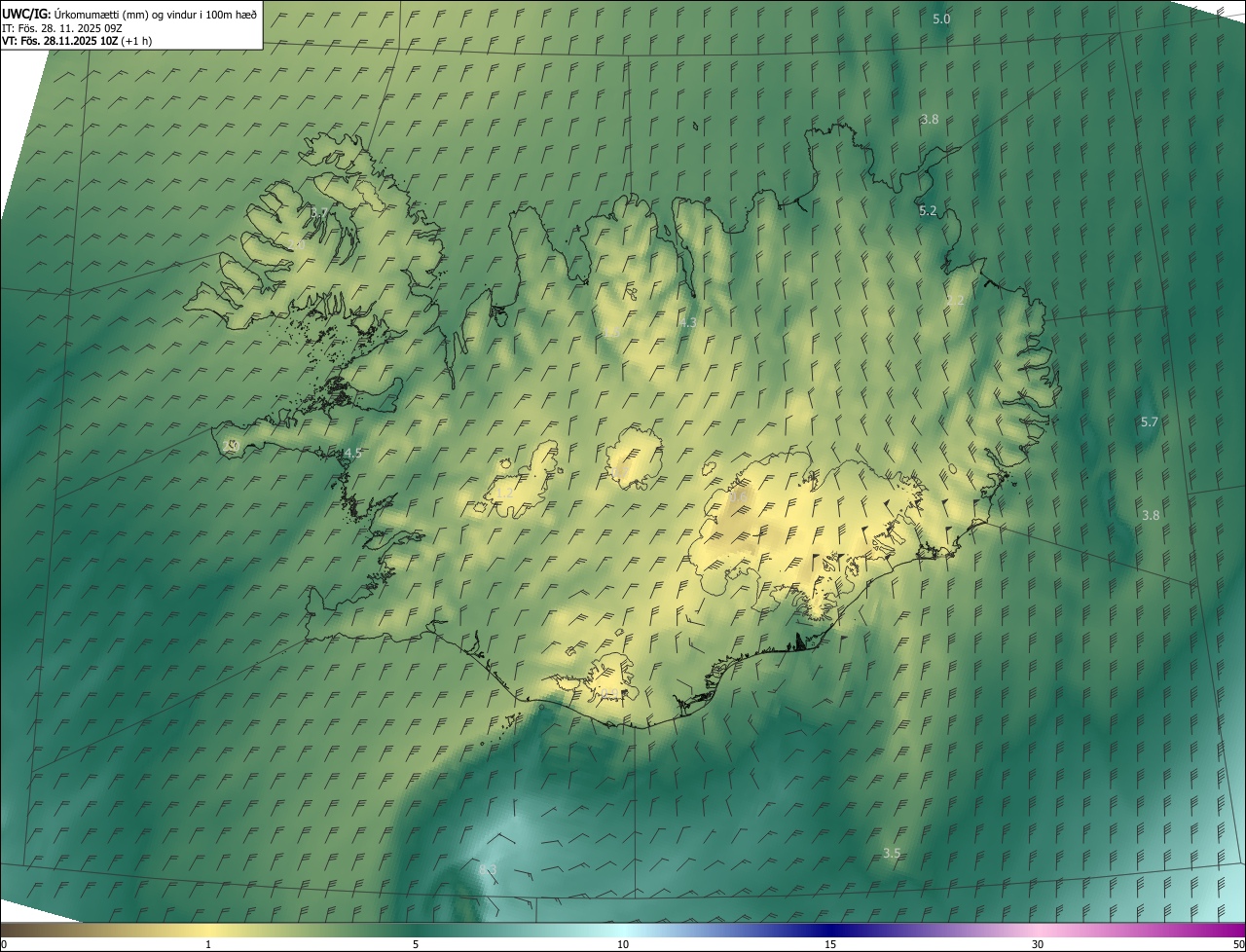This screenshot has width=1246, height=952.
Task: Click the 5.2 value label near the northeast coast
Action: (x=928, y=210)
